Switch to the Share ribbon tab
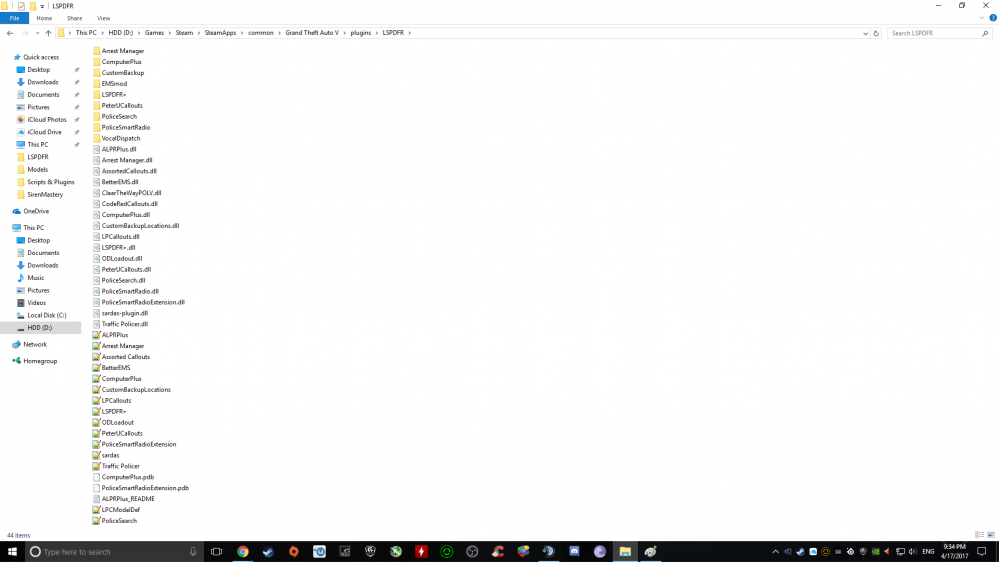 74,18
